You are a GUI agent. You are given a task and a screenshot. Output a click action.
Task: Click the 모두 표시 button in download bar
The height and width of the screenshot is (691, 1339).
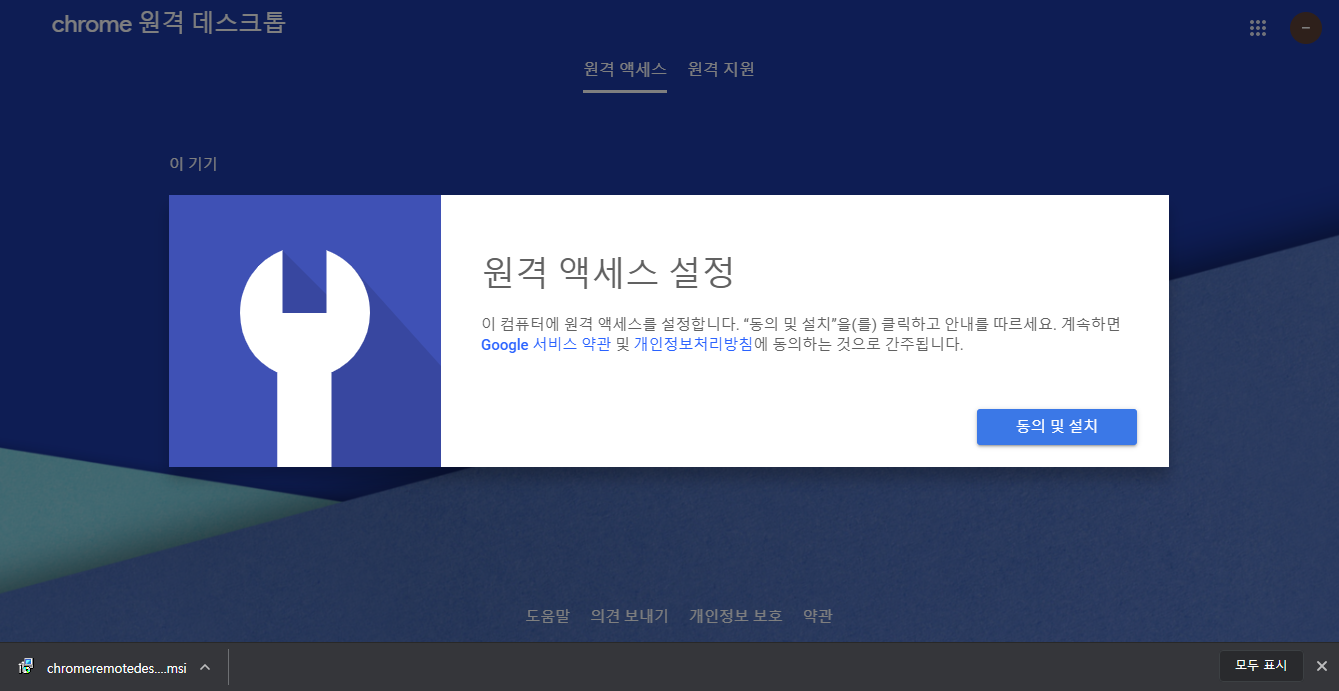[x=1260, y=666]
